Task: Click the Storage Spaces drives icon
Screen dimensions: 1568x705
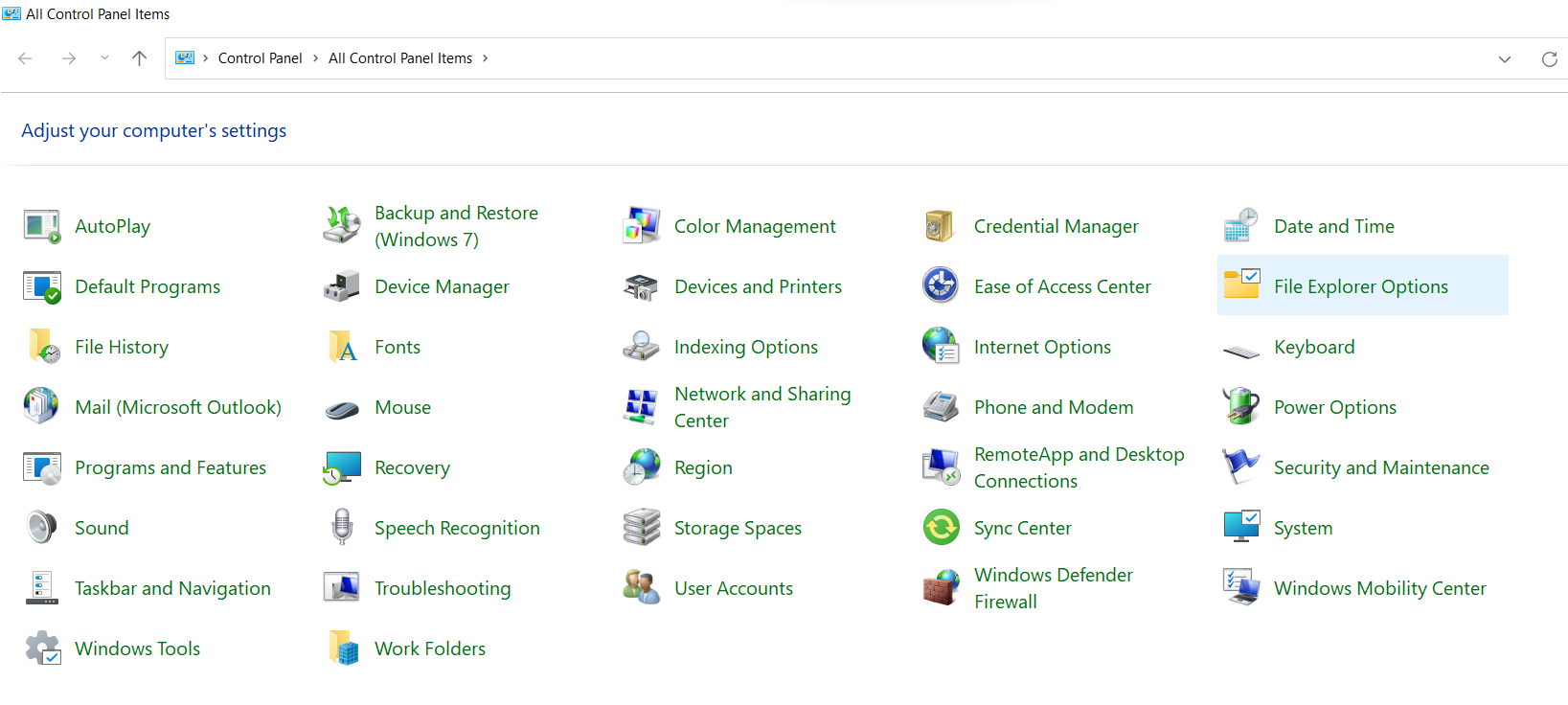Action: coord(641,528)
